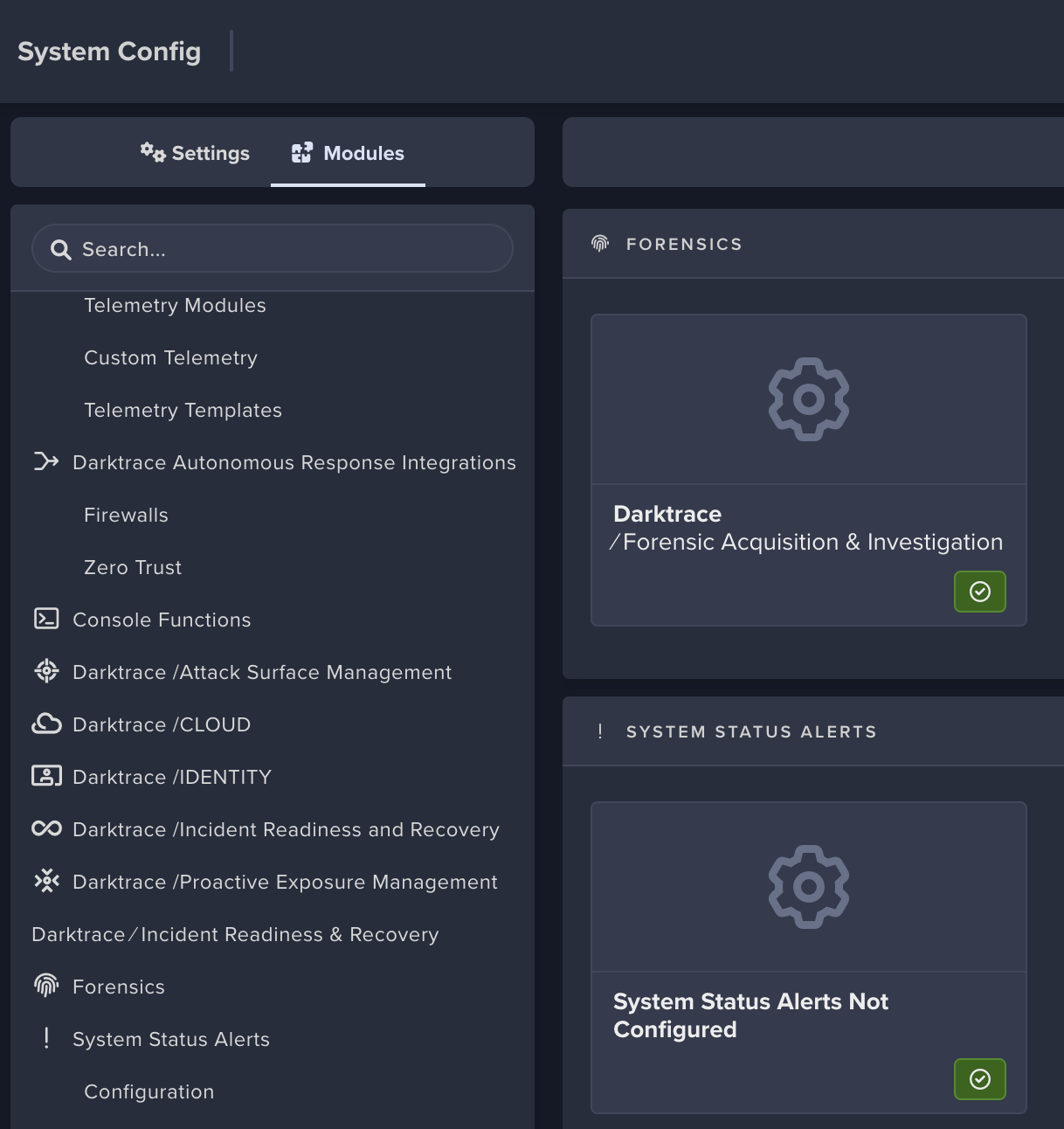Collapse the FORENSICS section header
1064x1129 pixels.
click(x=684, y=245)
